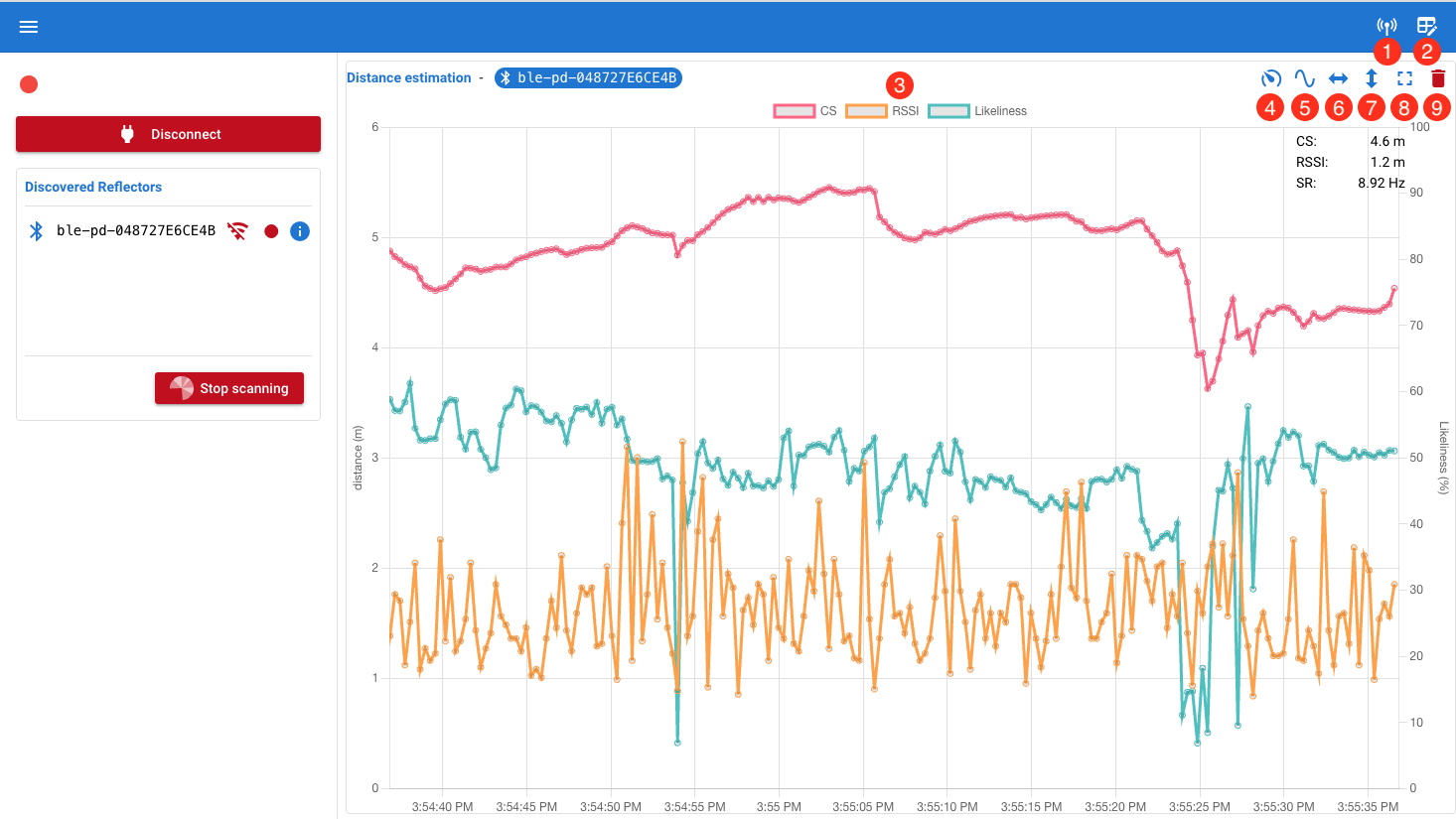Enable vertical zoom on the chart

(1372, 77)
